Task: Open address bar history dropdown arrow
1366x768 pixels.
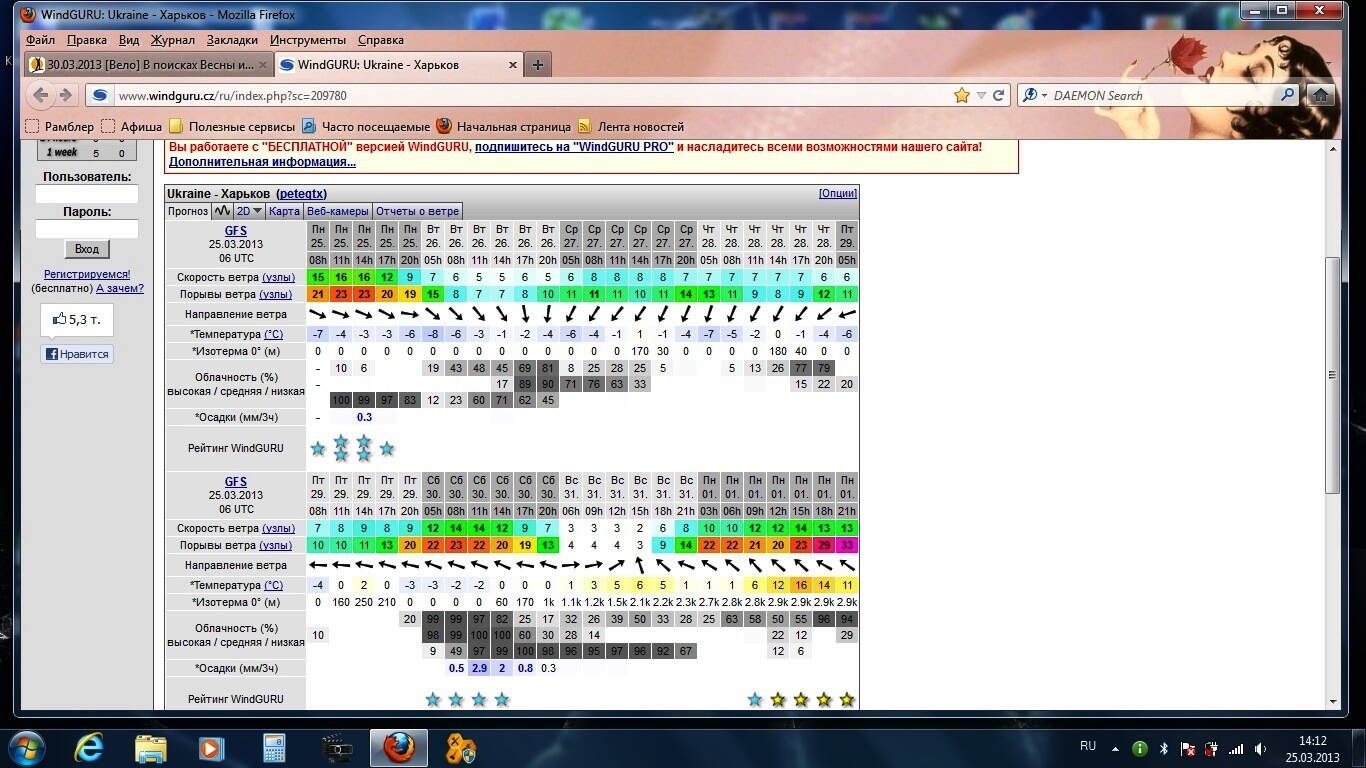Action: click(981, 95)
